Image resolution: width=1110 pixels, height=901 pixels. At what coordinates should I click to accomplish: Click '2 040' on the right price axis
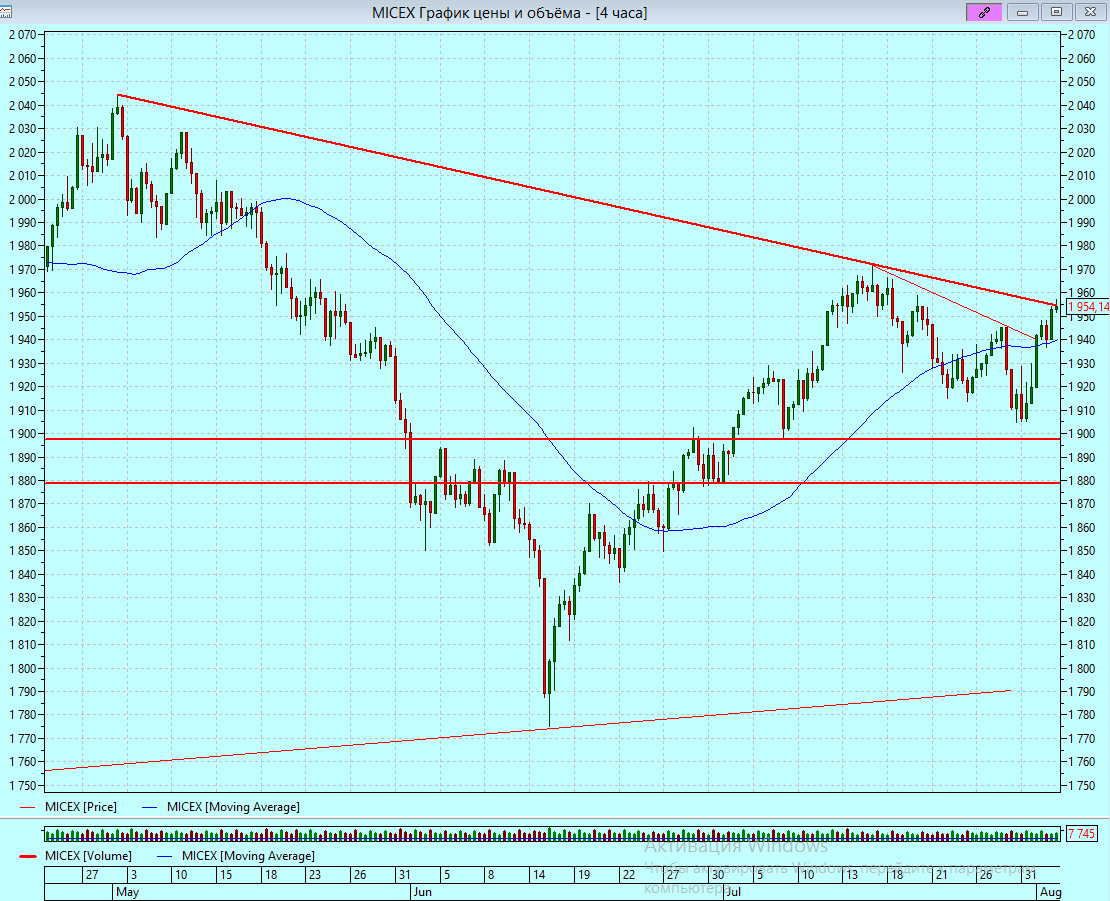[1081, 105]
